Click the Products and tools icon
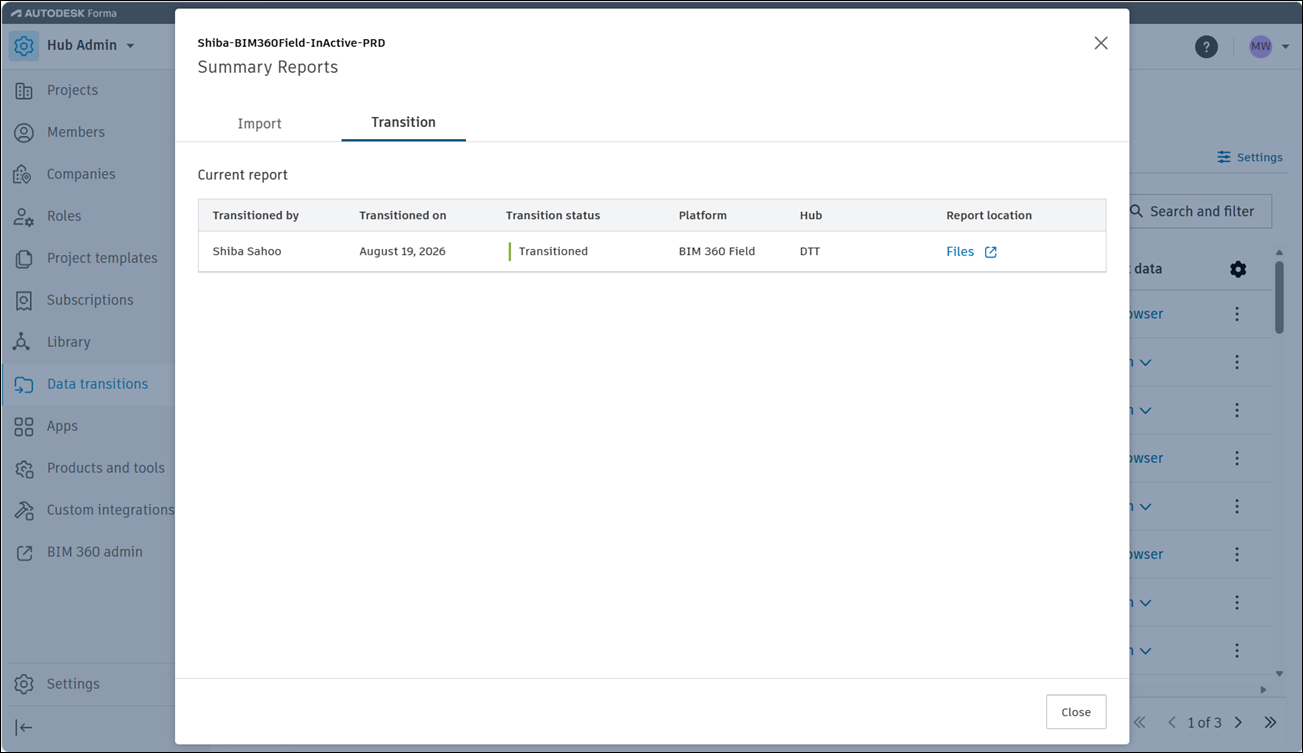The width and height of the screenshot is (1303, 753). coord(23,468)
